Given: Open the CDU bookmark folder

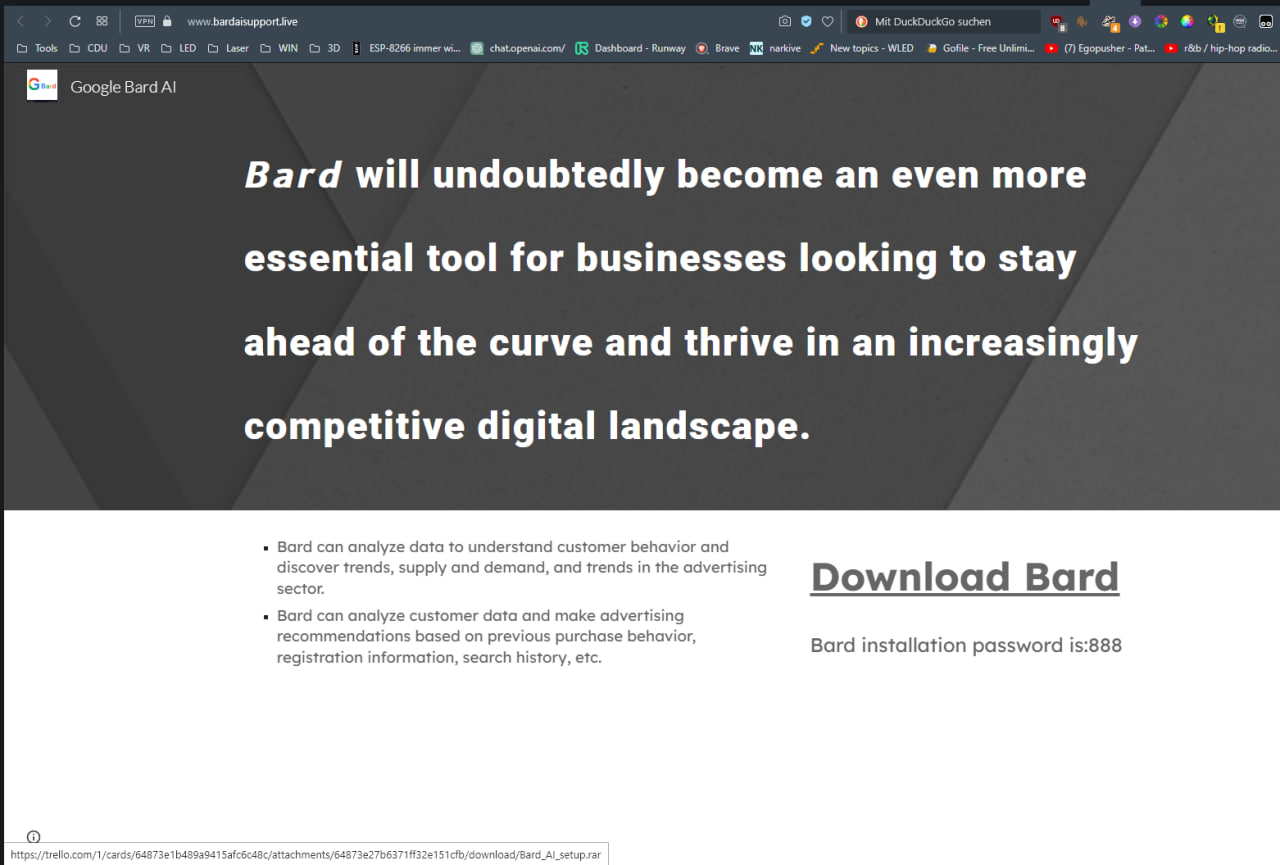Looking at the screenshot, I should coord(88,48).
